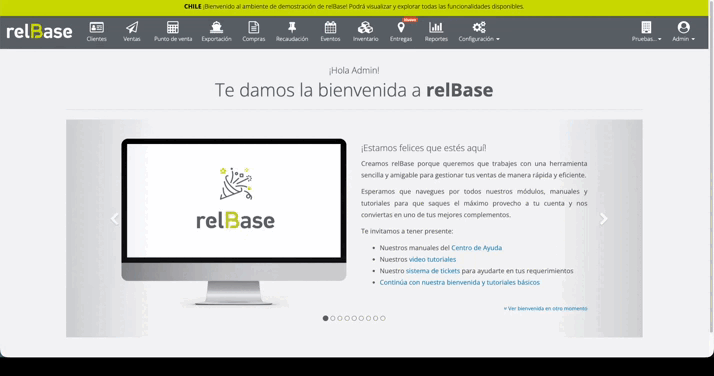
Task: Click the relBase monitor illustration
Action: coord(234,222)
